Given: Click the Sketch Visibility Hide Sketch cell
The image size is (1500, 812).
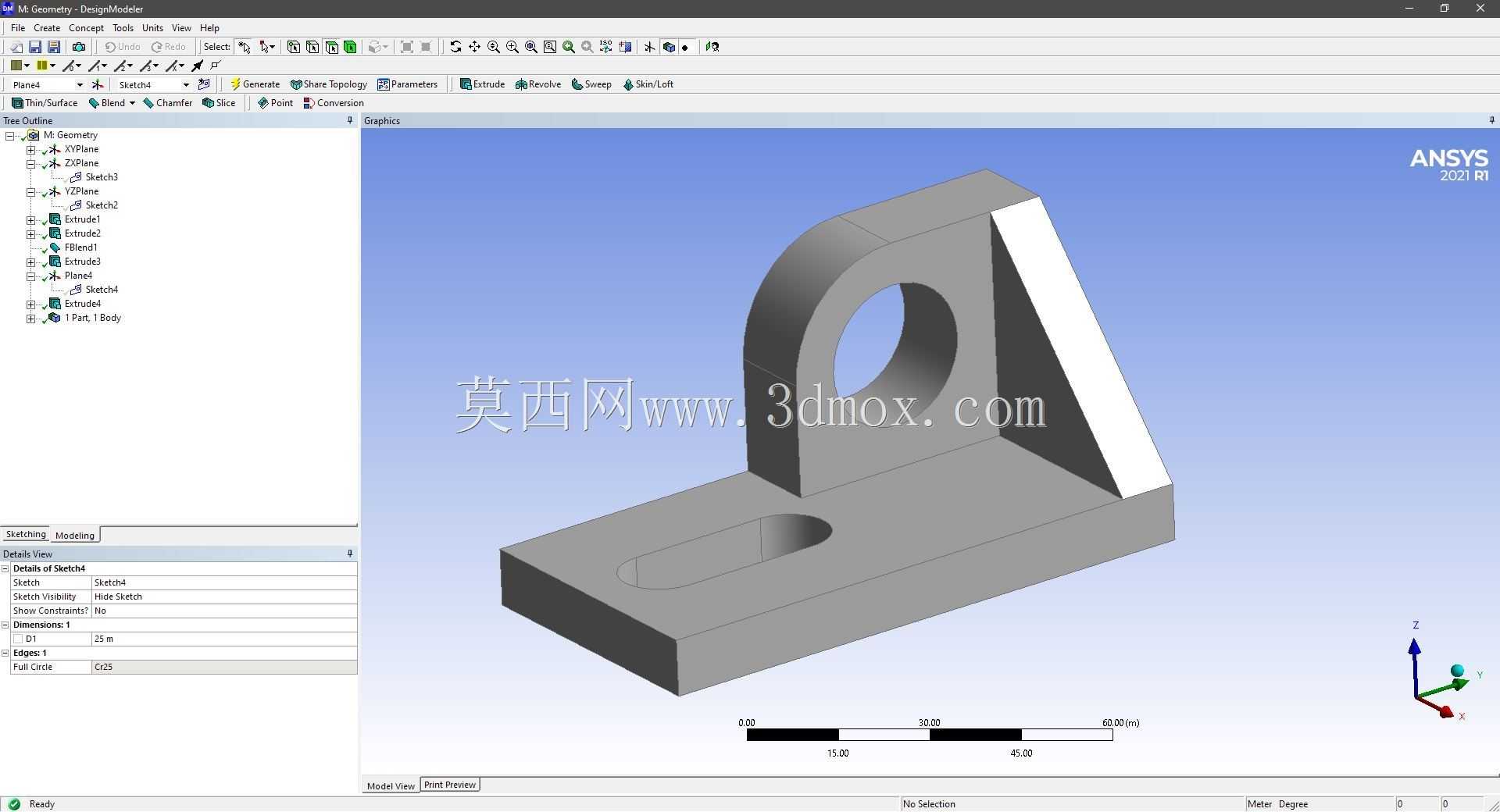Looking at the screenshot, I should (x=224, y=597).
